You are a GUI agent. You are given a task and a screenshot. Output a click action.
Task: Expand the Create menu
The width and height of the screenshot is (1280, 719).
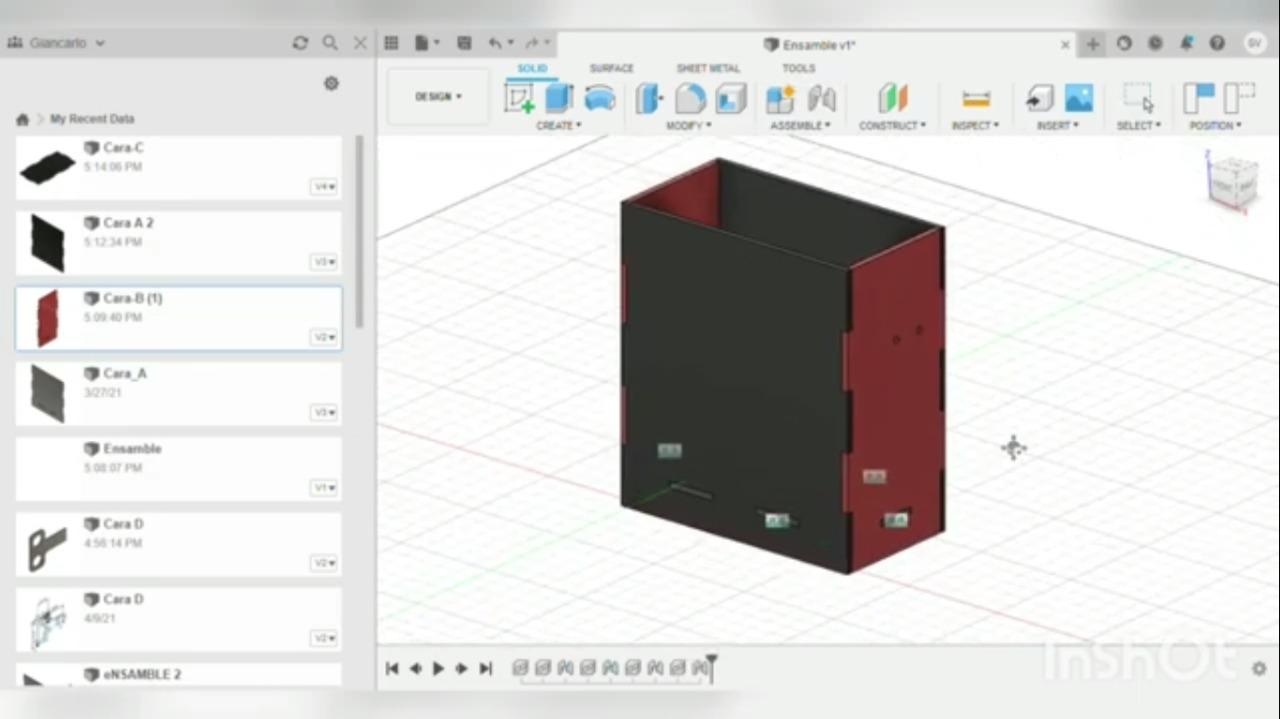[x=559, y=126]
